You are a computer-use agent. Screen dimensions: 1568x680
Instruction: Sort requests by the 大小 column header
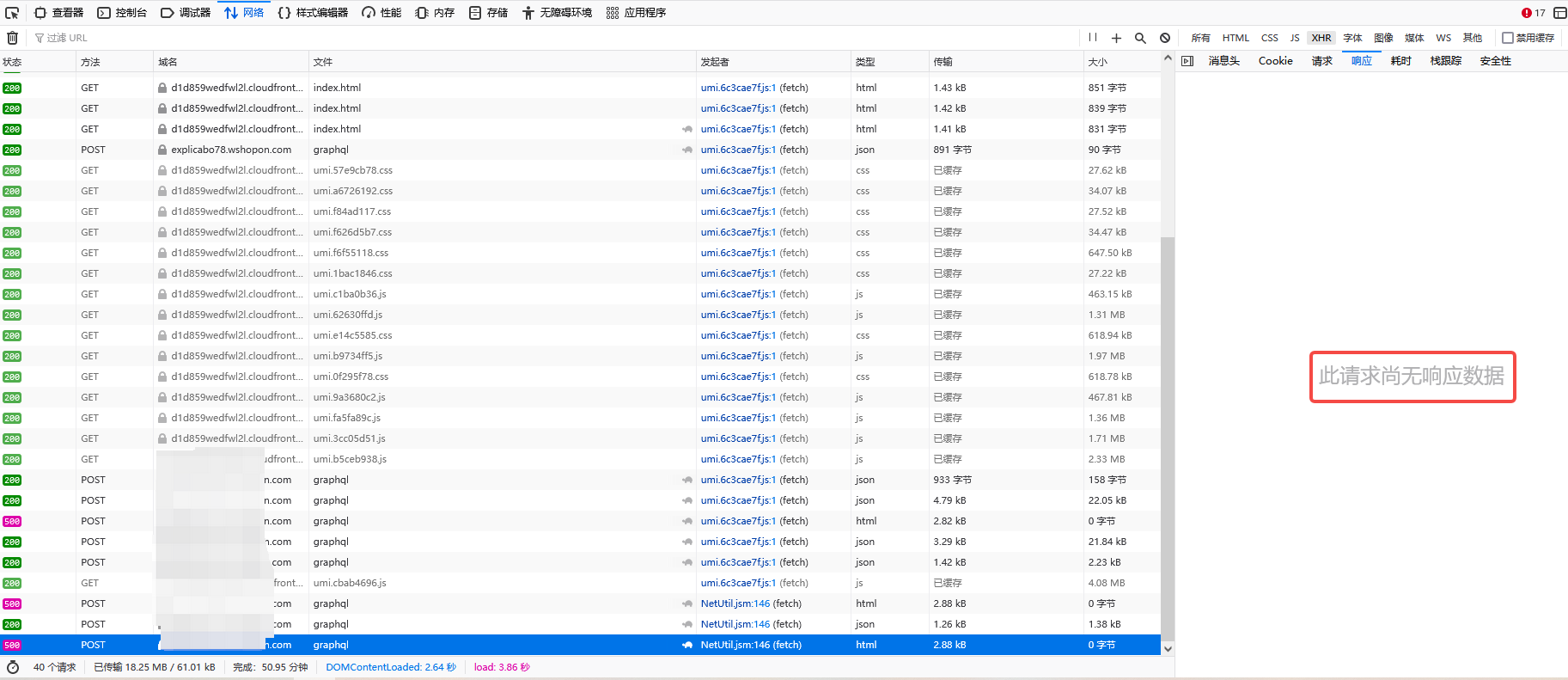[x=1098, y=62]
